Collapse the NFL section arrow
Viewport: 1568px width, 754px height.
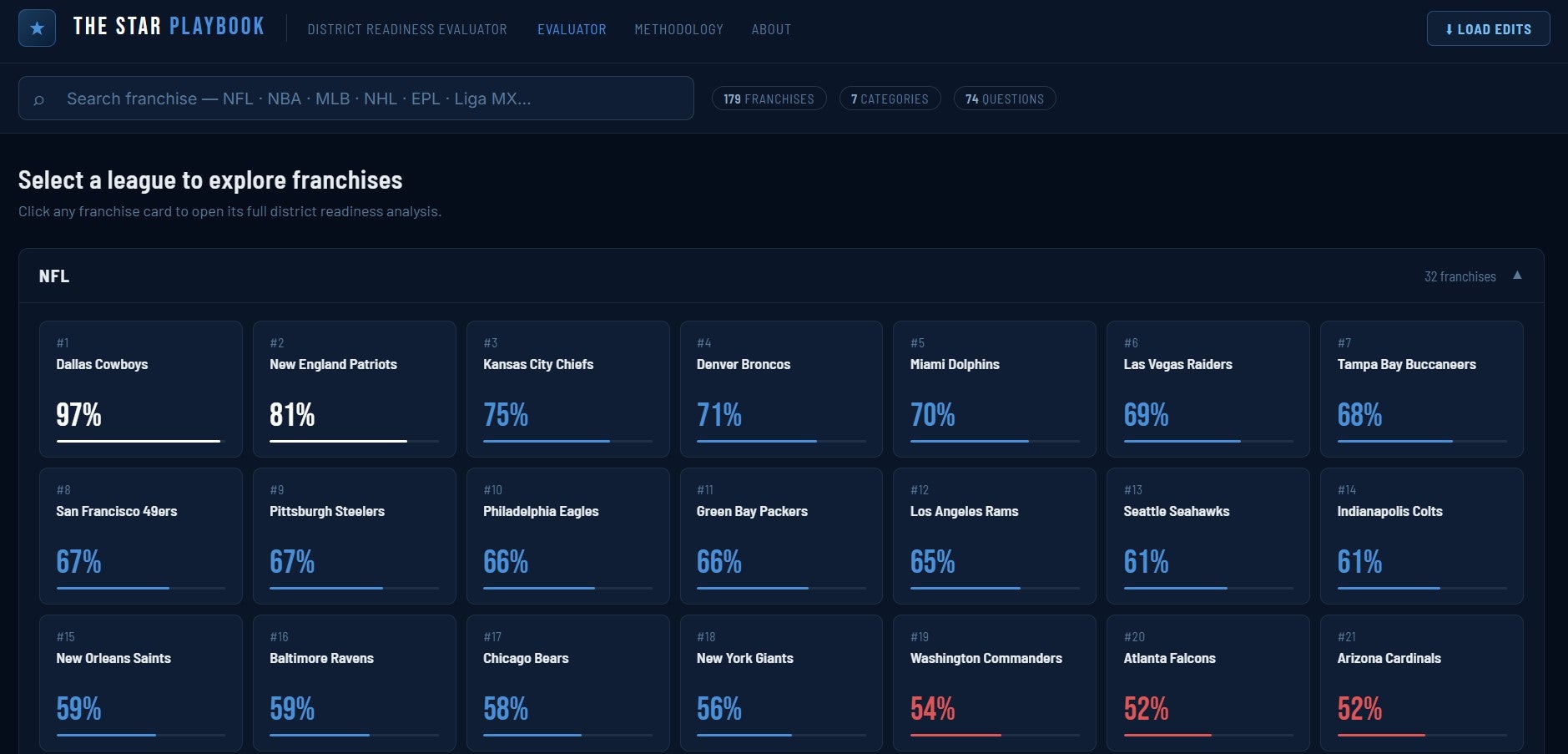(1517, 276)
